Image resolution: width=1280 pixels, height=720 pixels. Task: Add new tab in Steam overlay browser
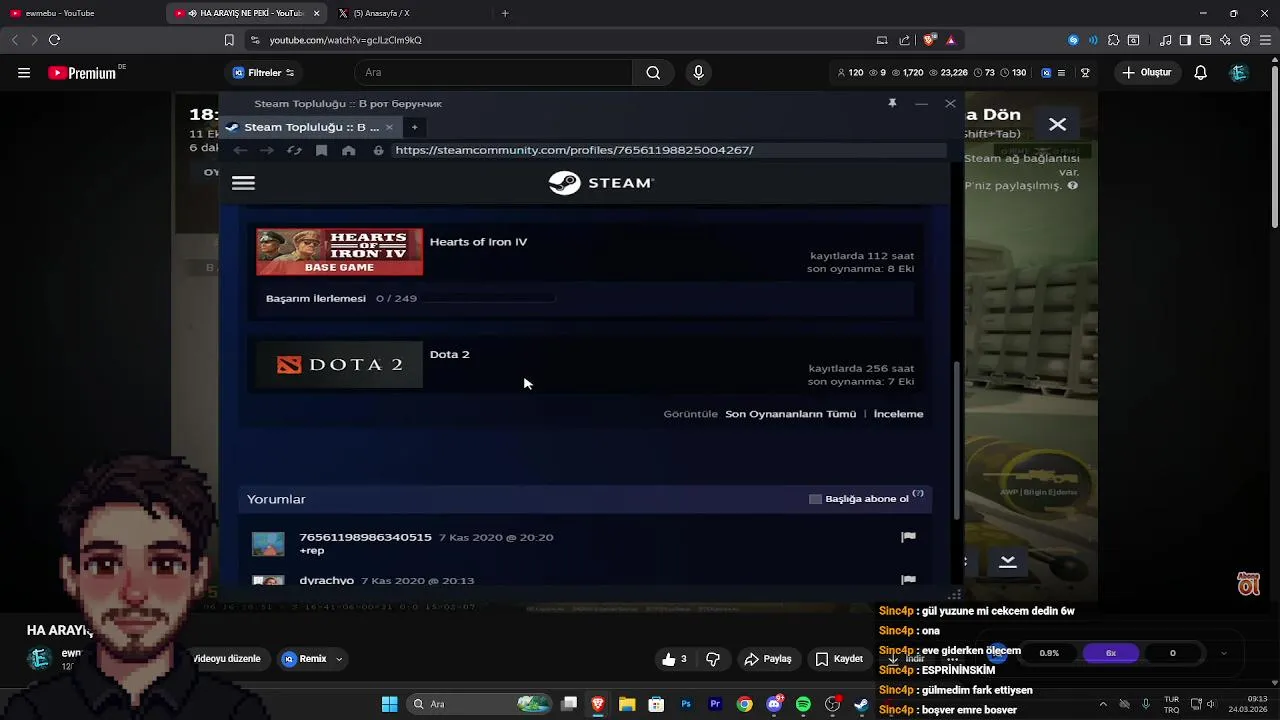414,127
